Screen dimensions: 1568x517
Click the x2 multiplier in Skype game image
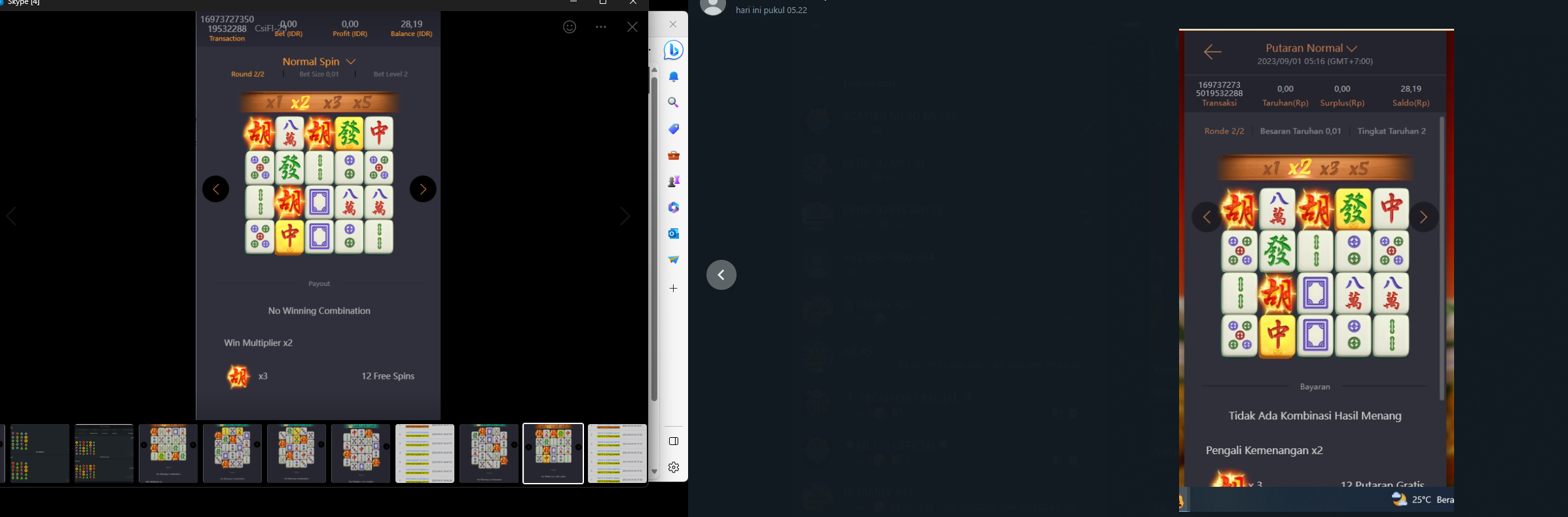tap(300, 103)
